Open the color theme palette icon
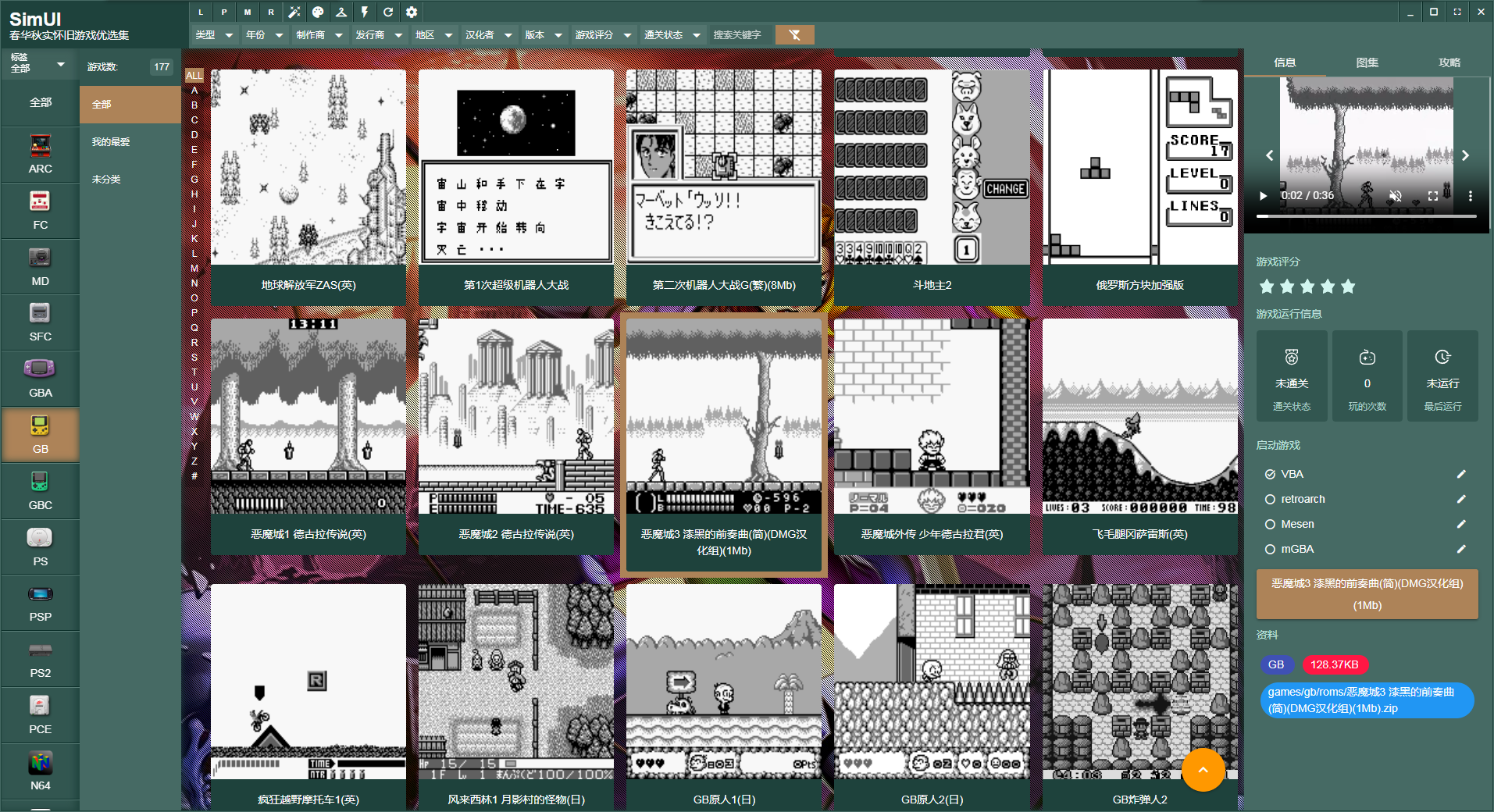The image size is (1494, 812). pyautogui.click(x=318, y=12)
